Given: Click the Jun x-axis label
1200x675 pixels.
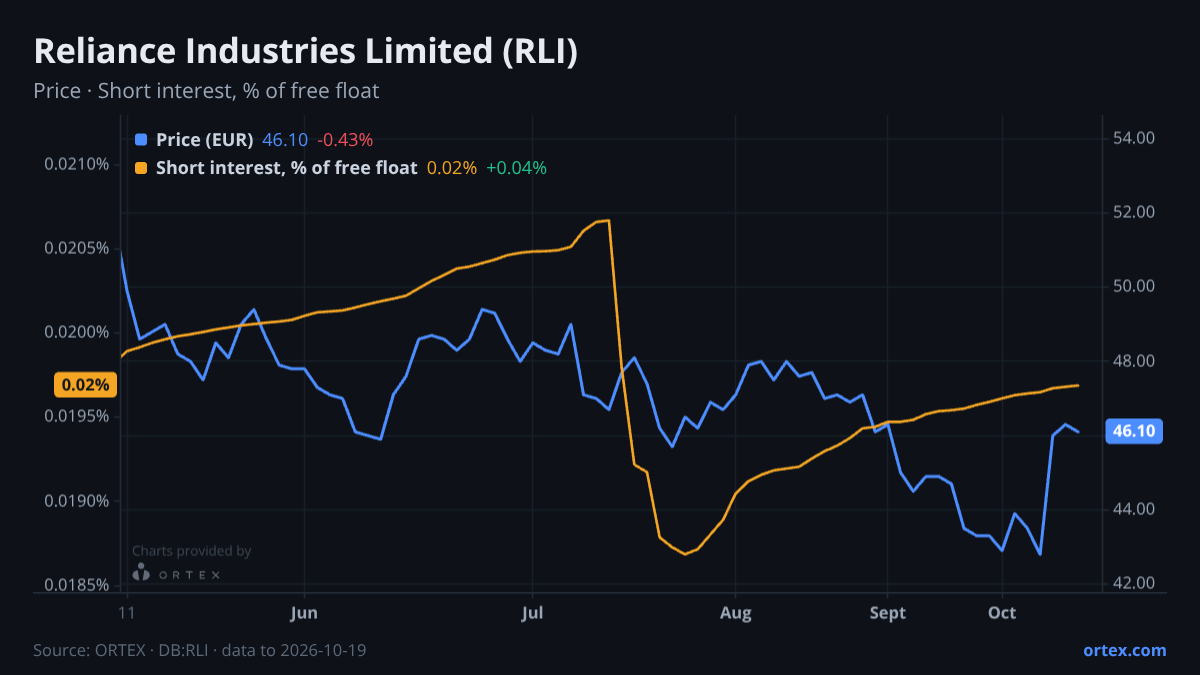Looking at the screenshot, I should [x=303, y=612].
